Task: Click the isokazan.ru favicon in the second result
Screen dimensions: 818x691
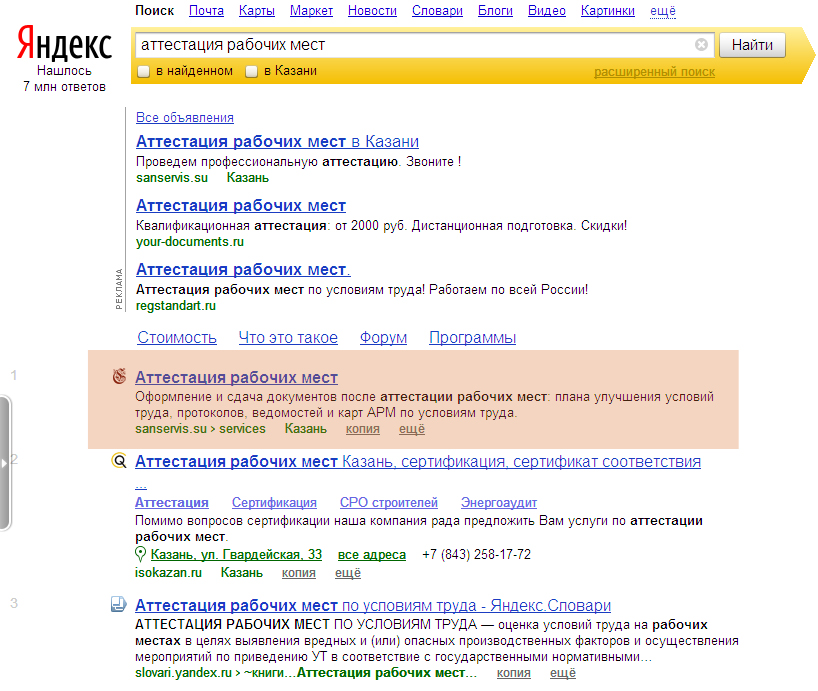Action: [x=119, y=460]
